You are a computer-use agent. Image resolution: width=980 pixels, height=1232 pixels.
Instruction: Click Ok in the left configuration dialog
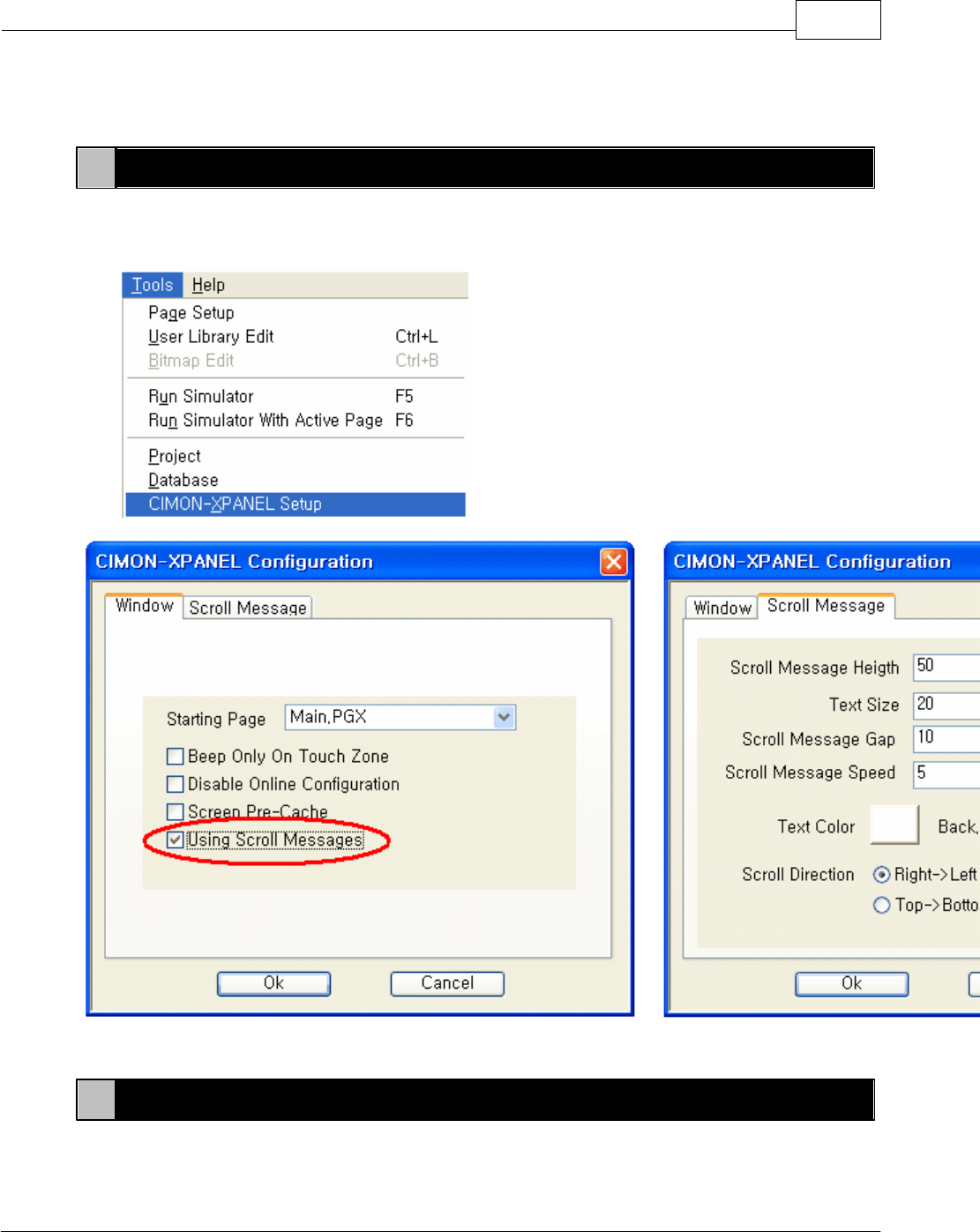(x=273, y=983)
